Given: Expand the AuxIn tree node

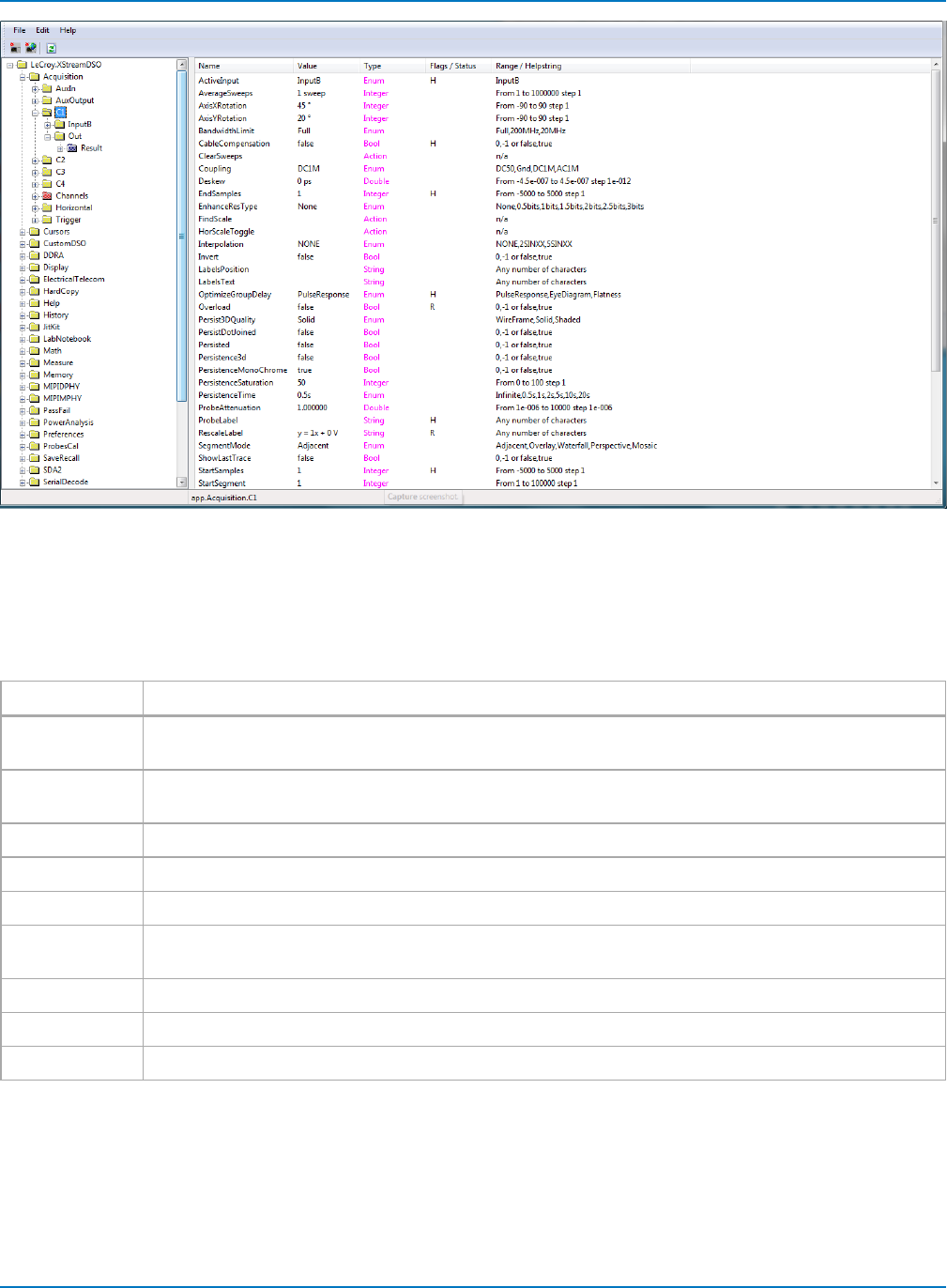Looking at the screenshot, I should [x=35, y=89].
